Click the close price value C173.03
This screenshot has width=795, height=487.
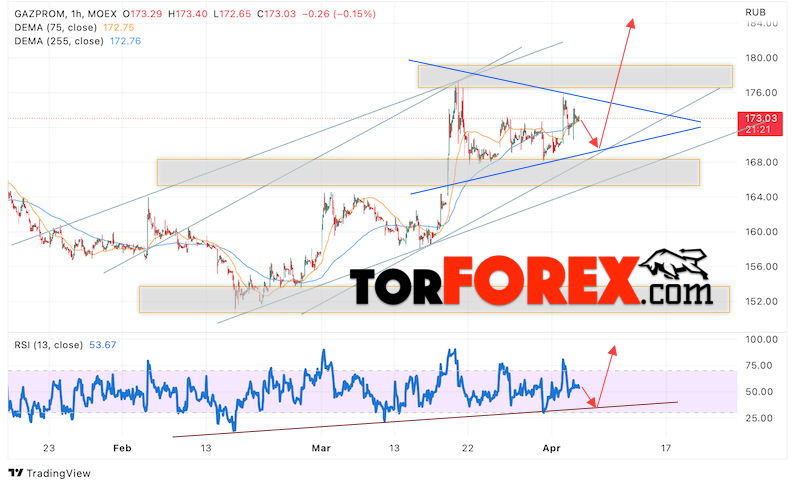click(276, 14)
